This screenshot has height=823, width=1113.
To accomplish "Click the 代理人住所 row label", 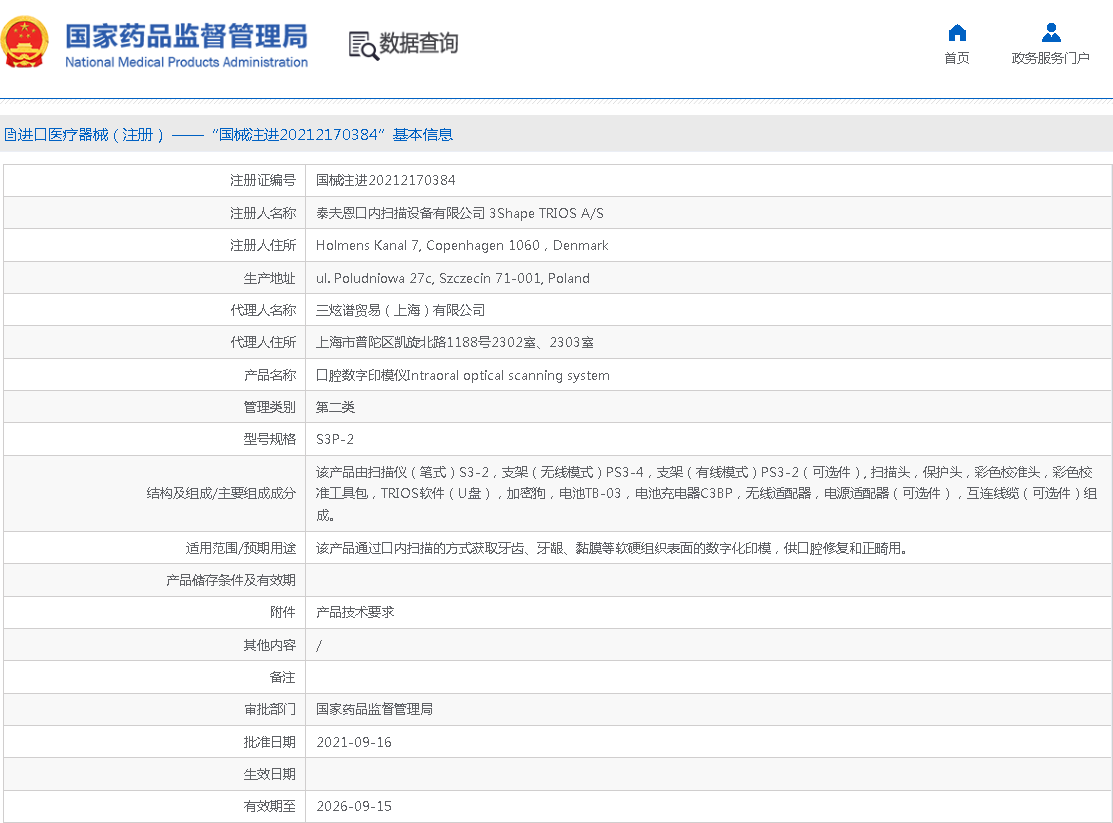I will coord(263,342).
